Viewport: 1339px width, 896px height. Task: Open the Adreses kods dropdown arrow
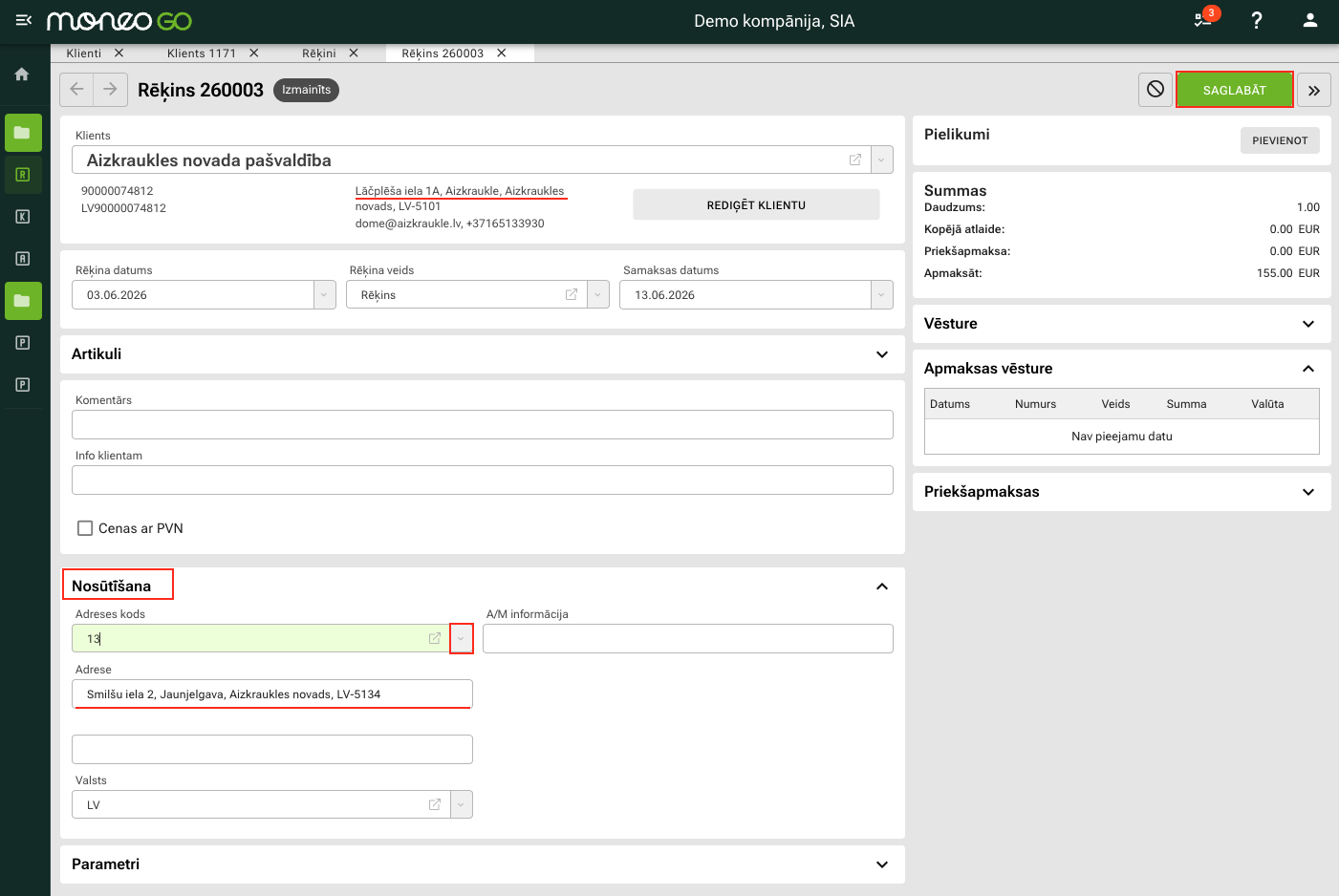pos(461,638)
